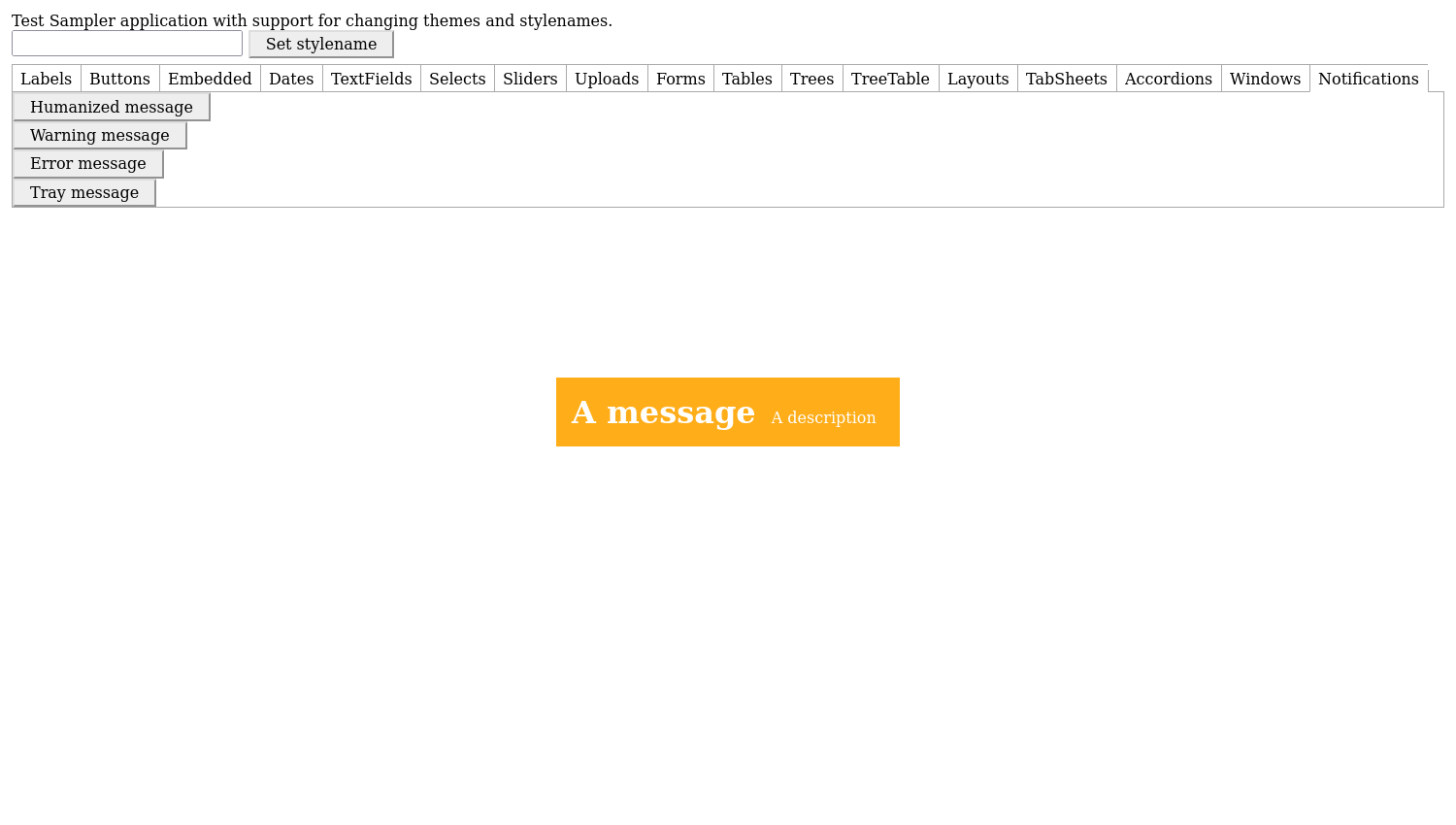
Task: Click the Set stylename button
Action: pos(321,44)
